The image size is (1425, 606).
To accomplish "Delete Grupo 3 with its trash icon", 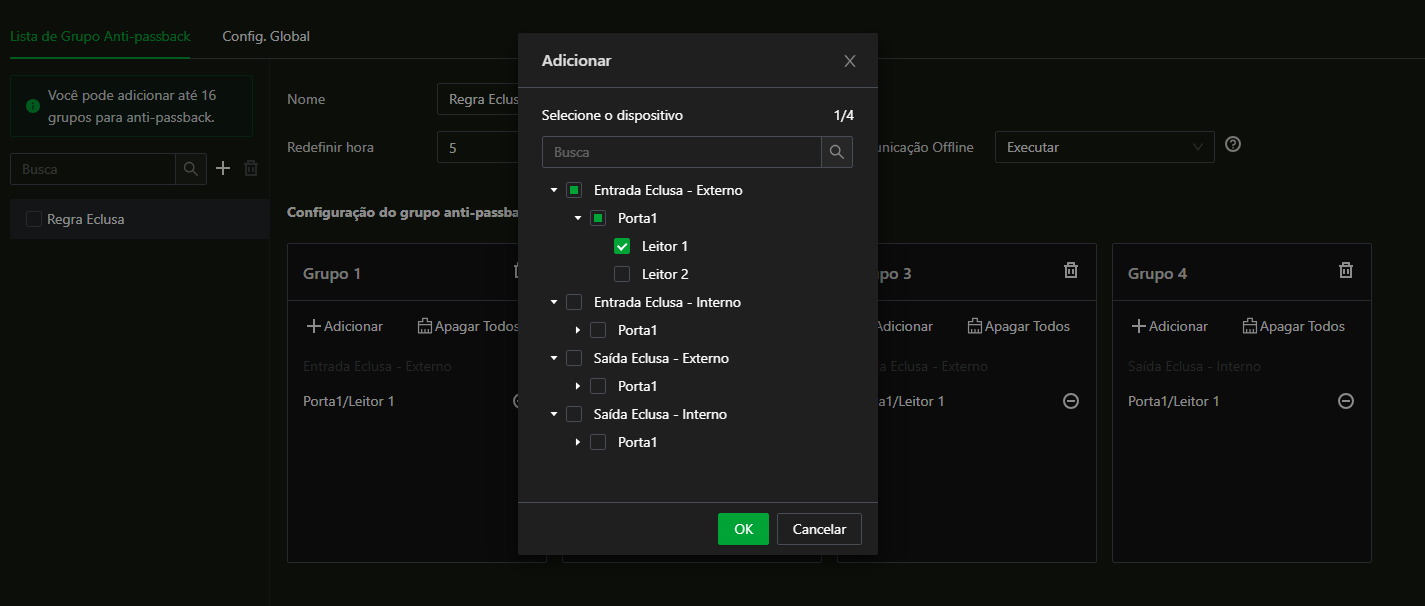I will point(1071,270).
